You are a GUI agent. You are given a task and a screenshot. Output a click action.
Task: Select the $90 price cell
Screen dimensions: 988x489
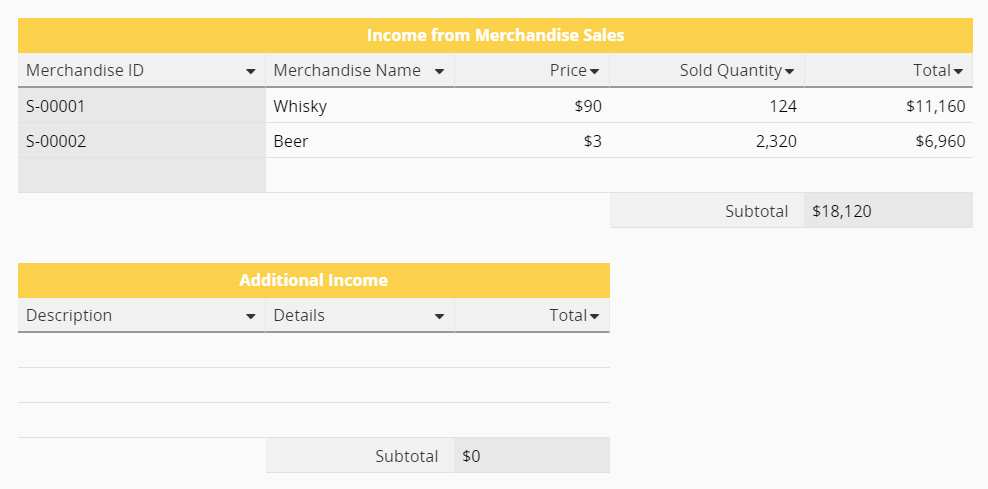[531, 106]
